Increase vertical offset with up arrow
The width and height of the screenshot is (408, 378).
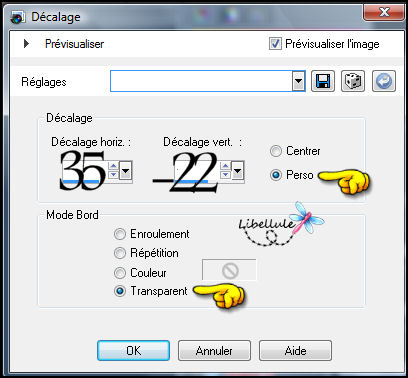(x=226, y=166)
